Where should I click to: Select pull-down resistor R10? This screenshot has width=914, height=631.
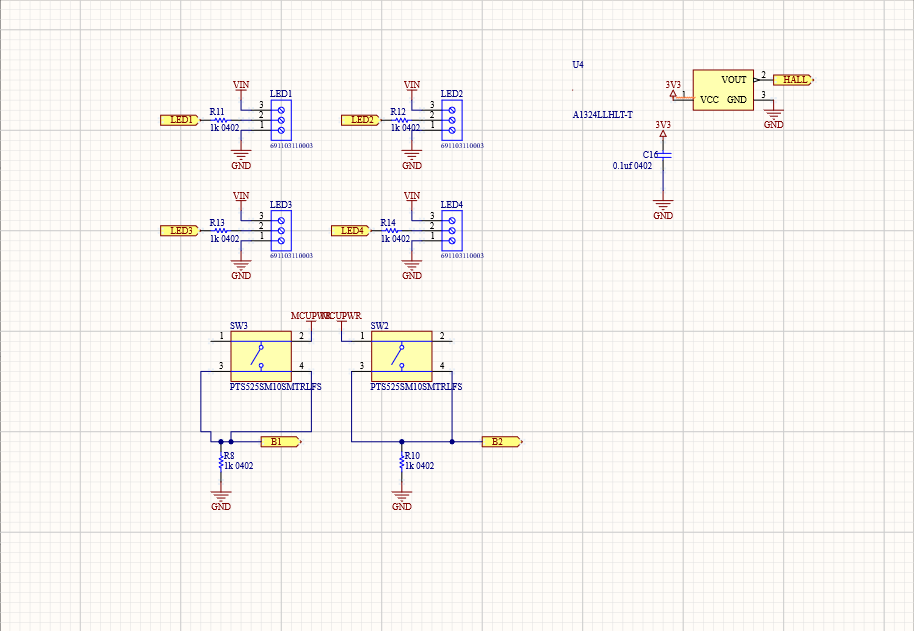point(403,462)
